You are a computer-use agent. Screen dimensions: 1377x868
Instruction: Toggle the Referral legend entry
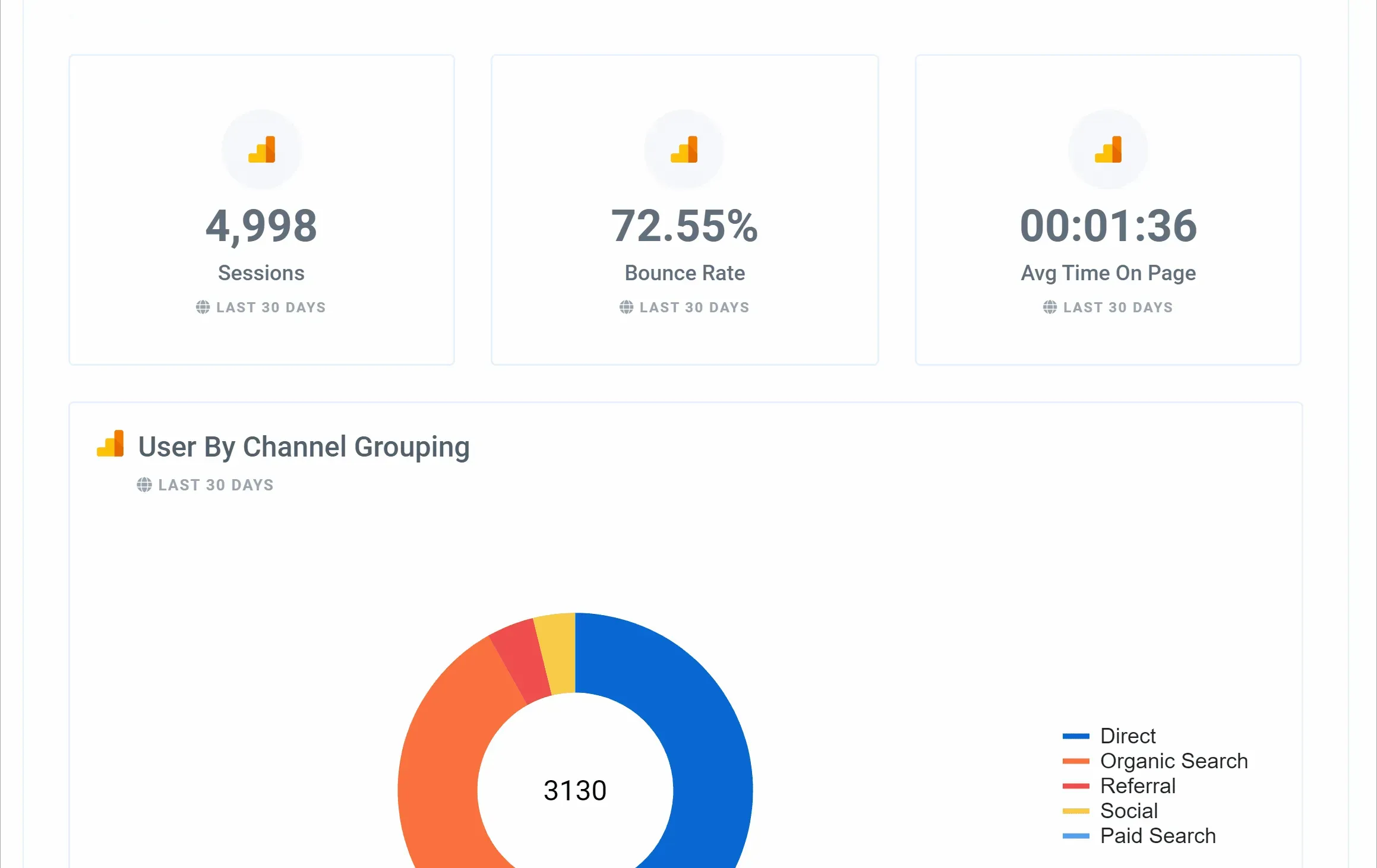coord(1119,786)
